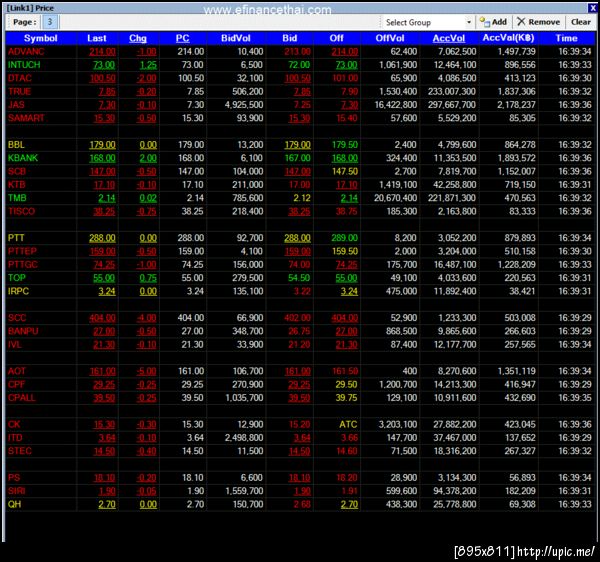Click QH accumulated value 69,308

[x=522, y=505]
